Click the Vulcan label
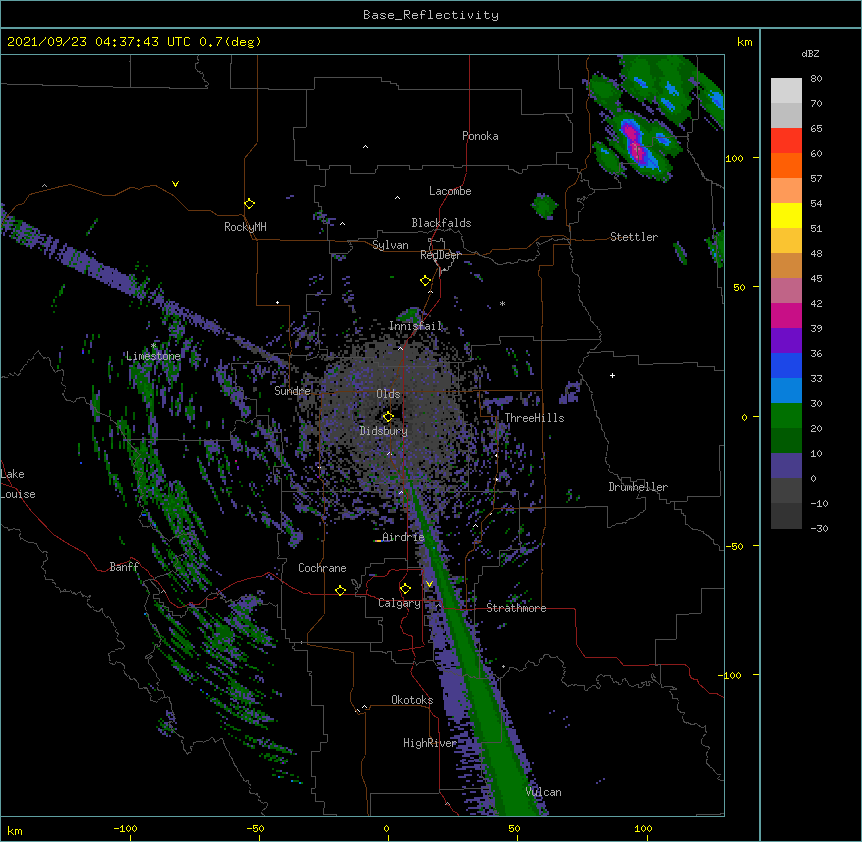 click(543, 792)
